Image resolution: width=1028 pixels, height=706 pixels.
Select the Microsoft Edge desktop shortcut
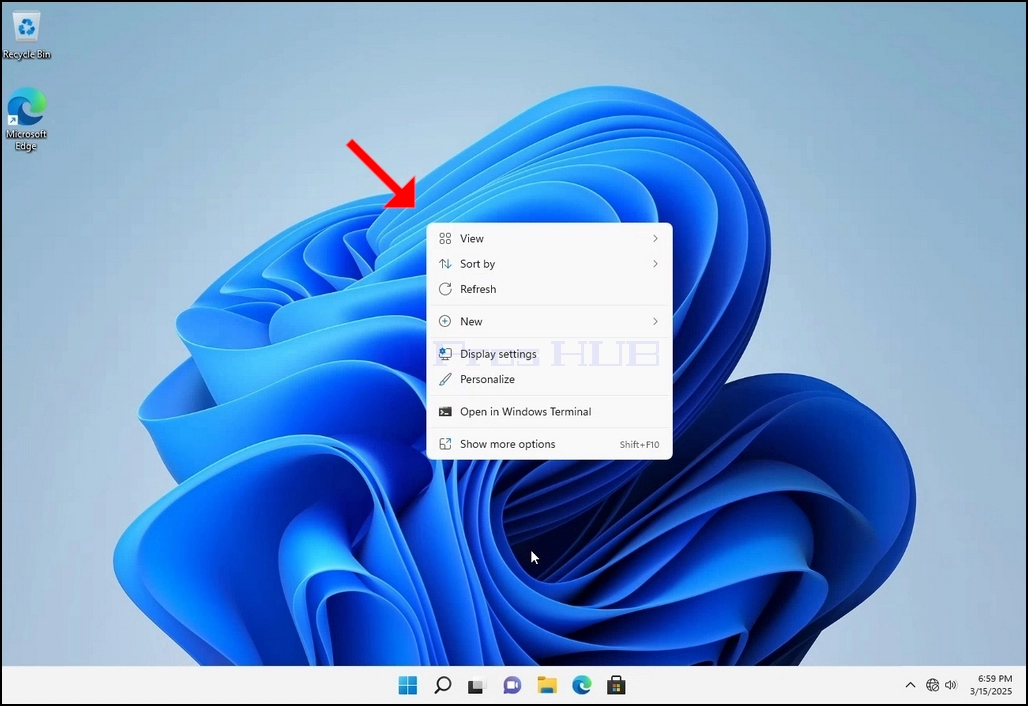pyautogui.click(x=26, y=120)
